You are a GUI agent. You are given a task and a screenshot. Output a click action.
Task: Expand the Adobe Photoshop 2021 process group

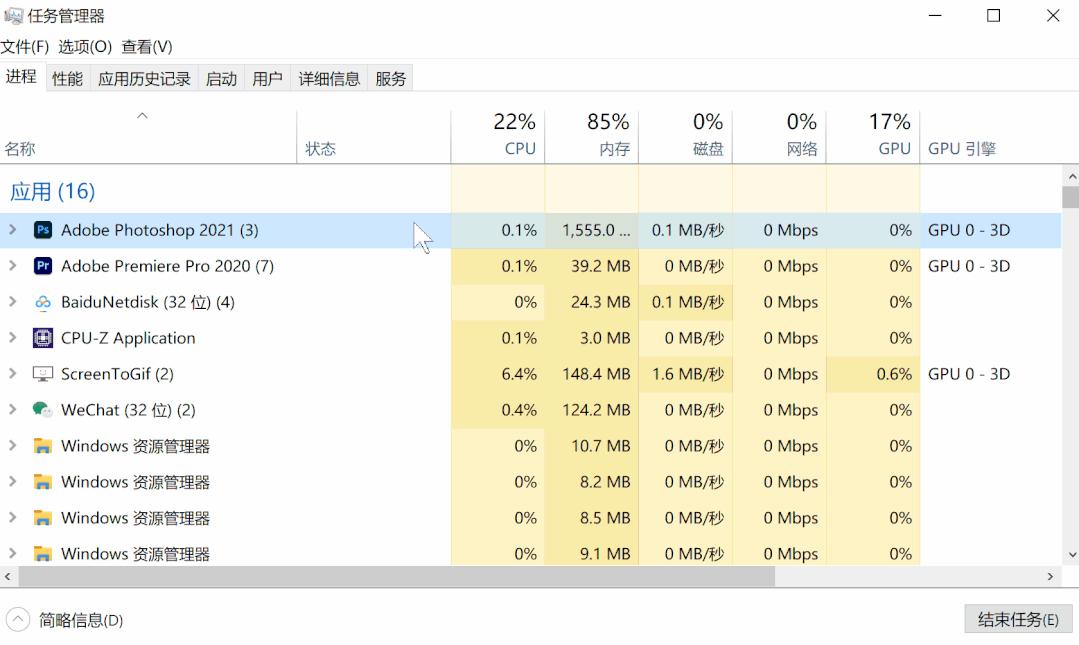[x=13, y=230]
